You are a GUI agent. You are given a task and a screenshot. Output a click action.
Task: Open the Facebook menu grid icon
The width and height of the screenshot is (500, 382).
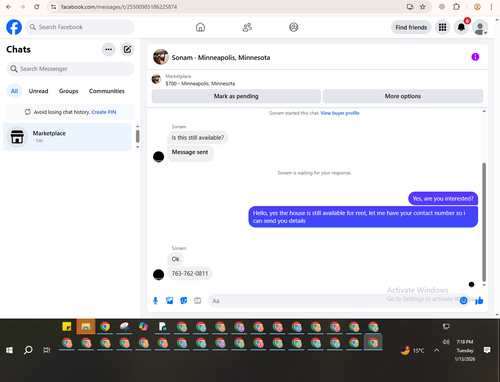[x=442, y=27]
